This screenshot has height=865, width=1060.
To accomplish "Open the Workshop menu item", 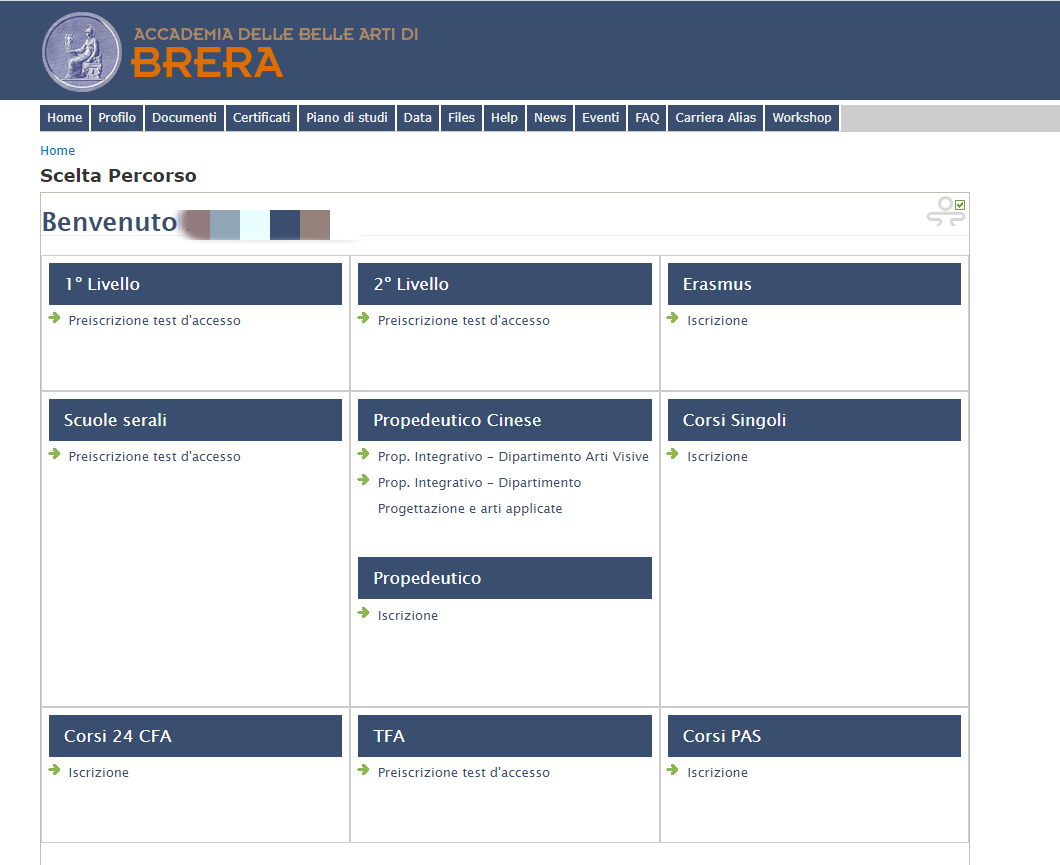I will pyautogui.click(x=802, y=118).
